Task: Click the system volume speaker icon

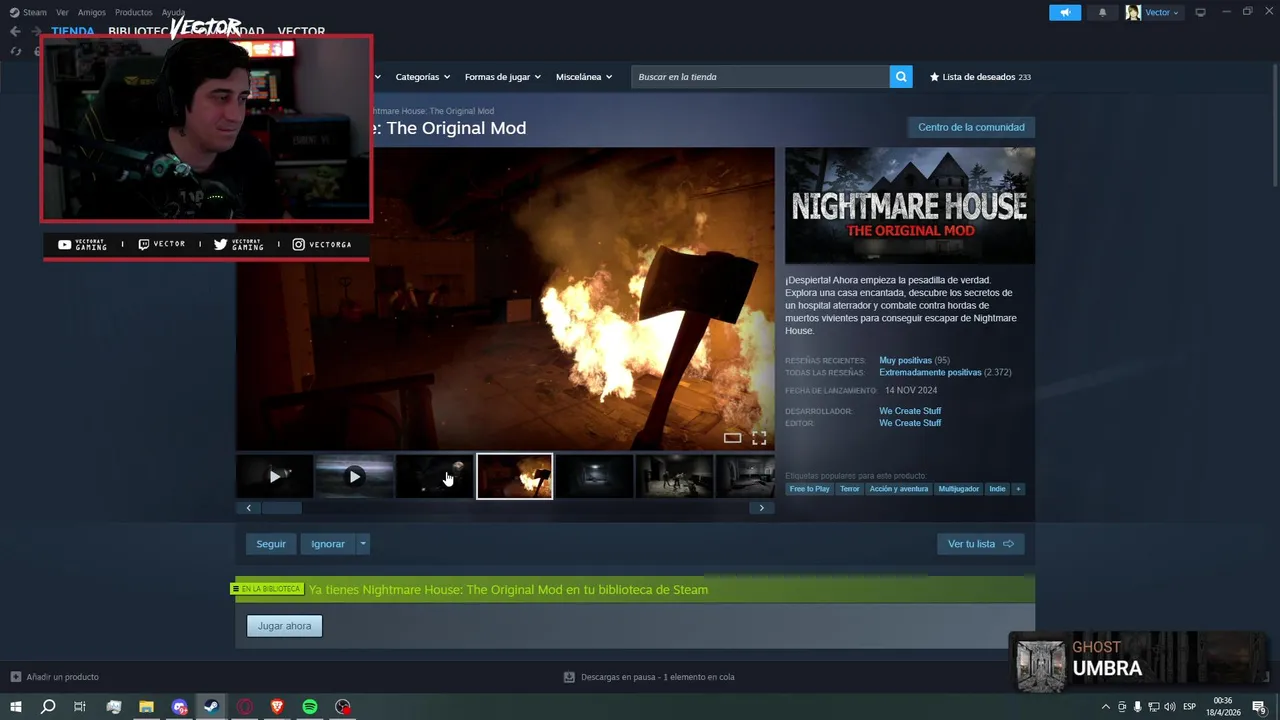Action: click(1169, 707)
